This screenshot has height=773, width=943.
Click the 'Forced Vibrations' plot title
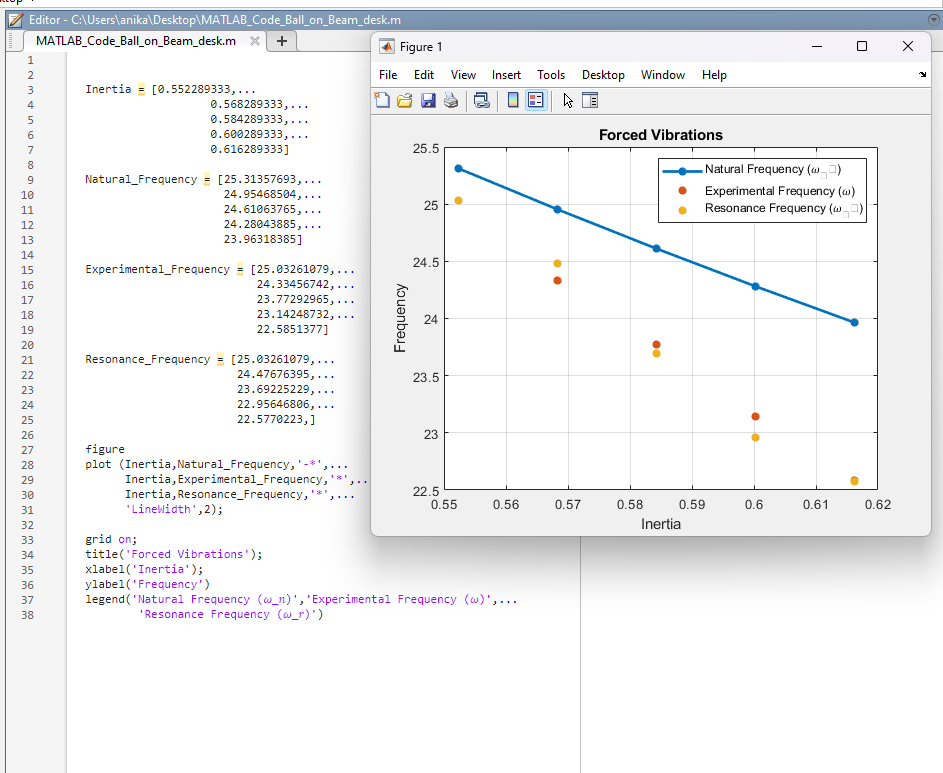tap(660, 135)
